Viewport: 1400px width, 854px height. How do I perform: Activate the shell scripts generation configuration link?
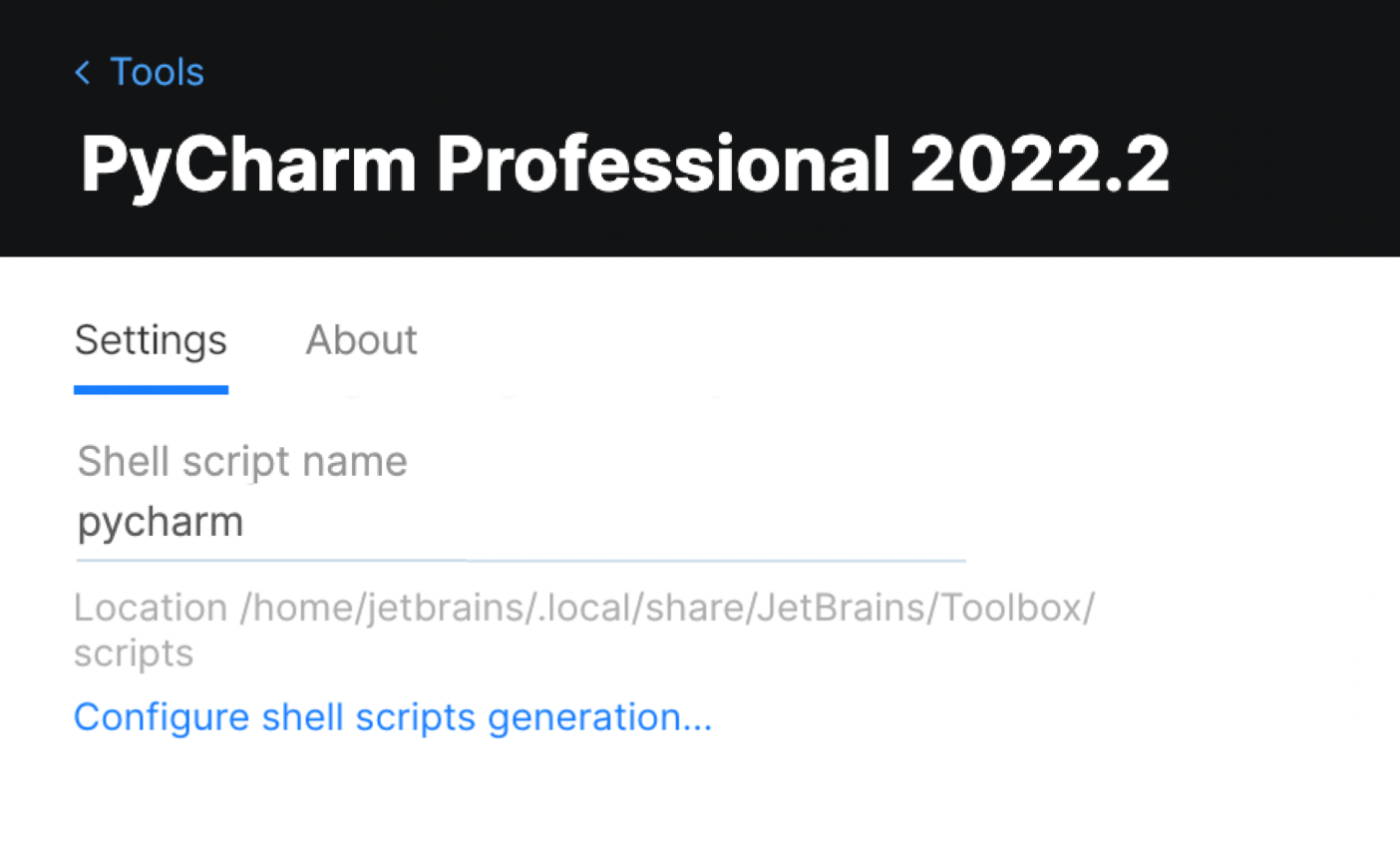(393, 717)
